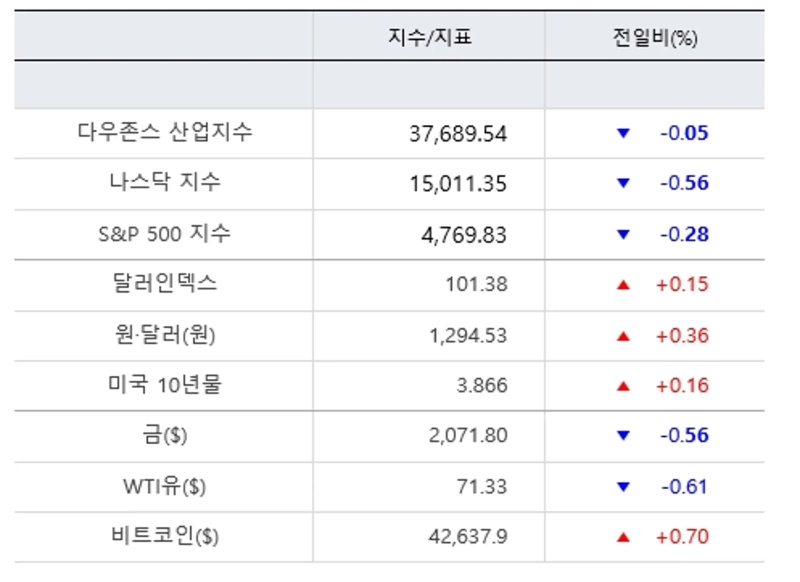The image size is (800, 582).
Task: Click the blue down arrow for 다우존스 산업지수
Action: [x=624, y=133]
